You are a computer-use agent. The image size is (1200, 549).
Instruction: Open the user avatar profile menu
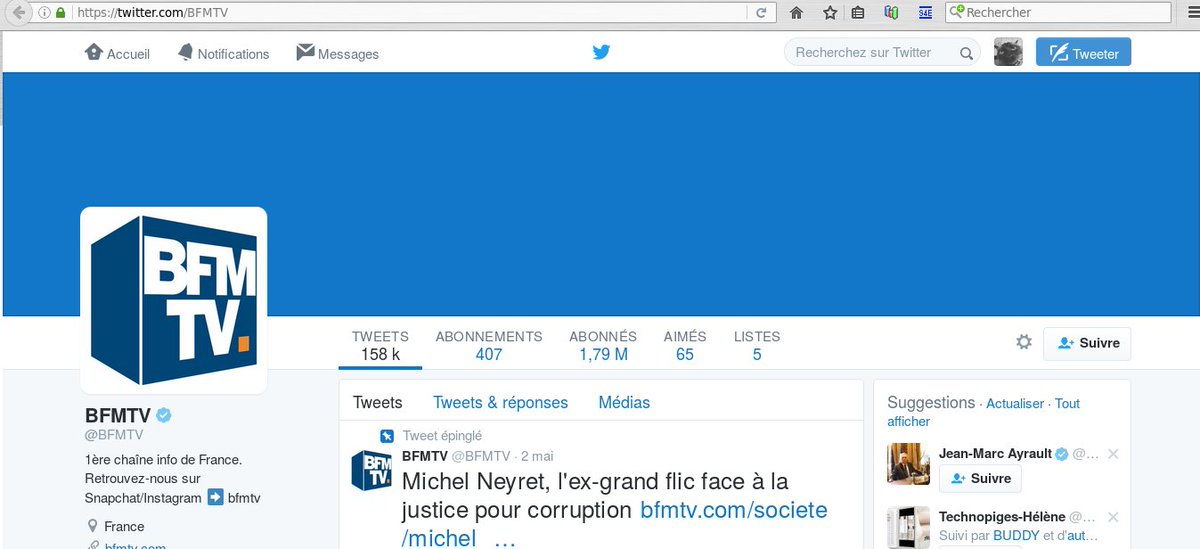point(1008,52)
